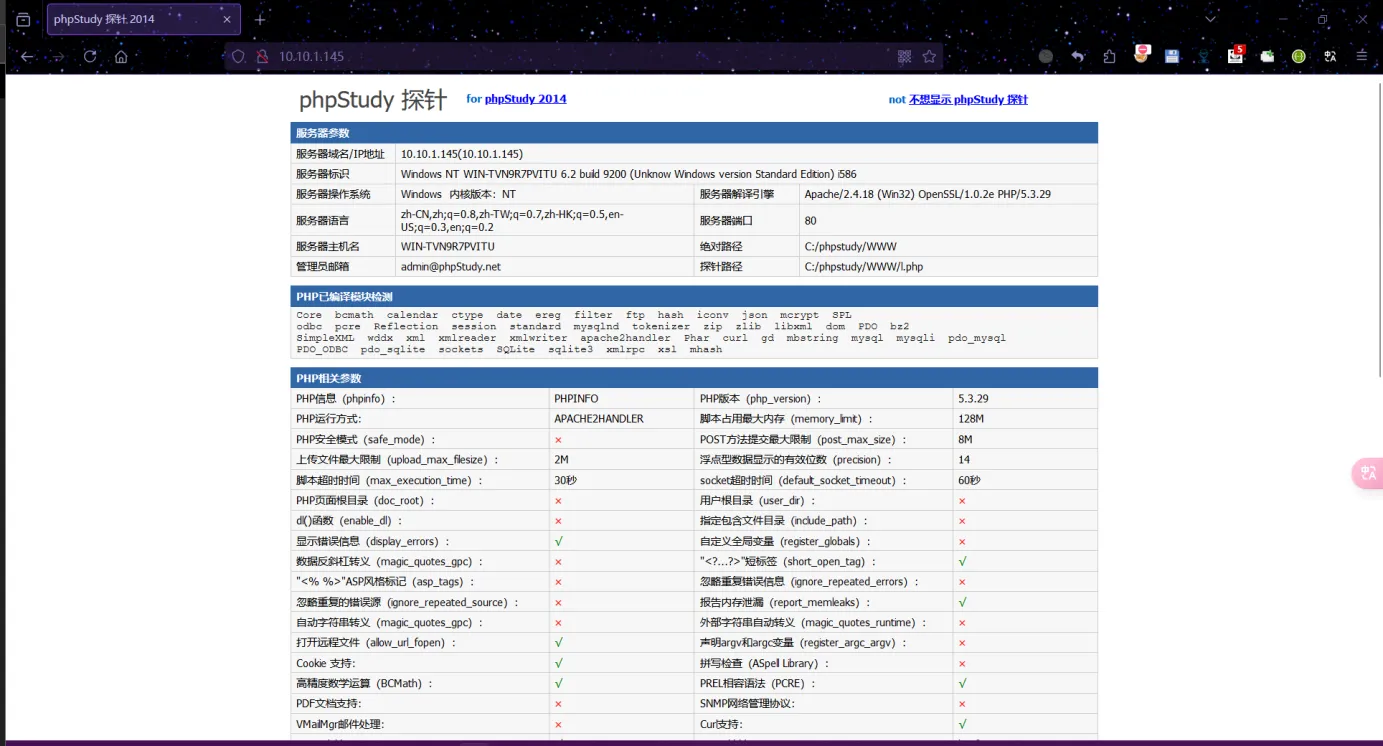Image resolution: width=1383 pixels, height=746 pixels.
Task: Select the PHP version value 5.3.29
Action: point(973,398)
